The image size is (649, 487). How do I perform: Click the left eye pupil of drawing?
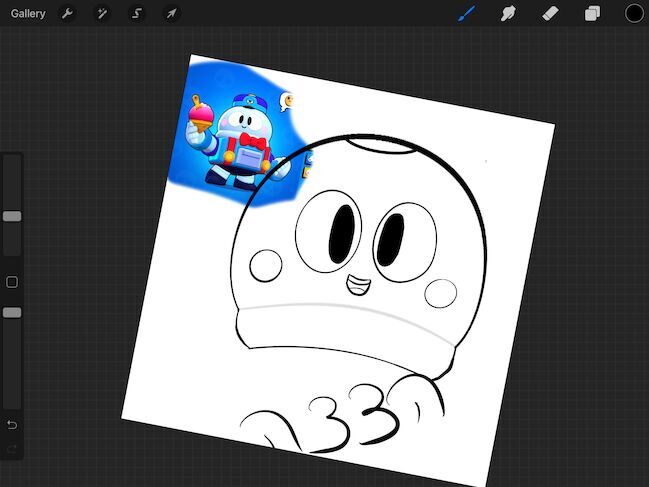(x=342, y=234)
